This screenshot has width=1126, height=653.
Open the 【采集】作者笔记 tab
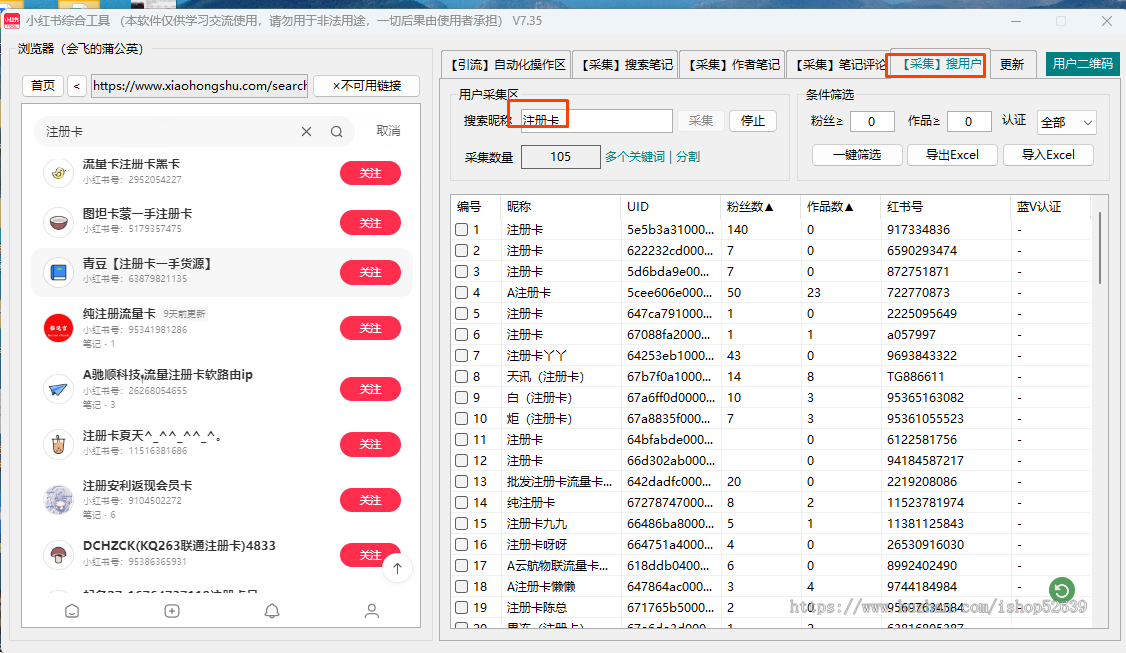(733, 65)
